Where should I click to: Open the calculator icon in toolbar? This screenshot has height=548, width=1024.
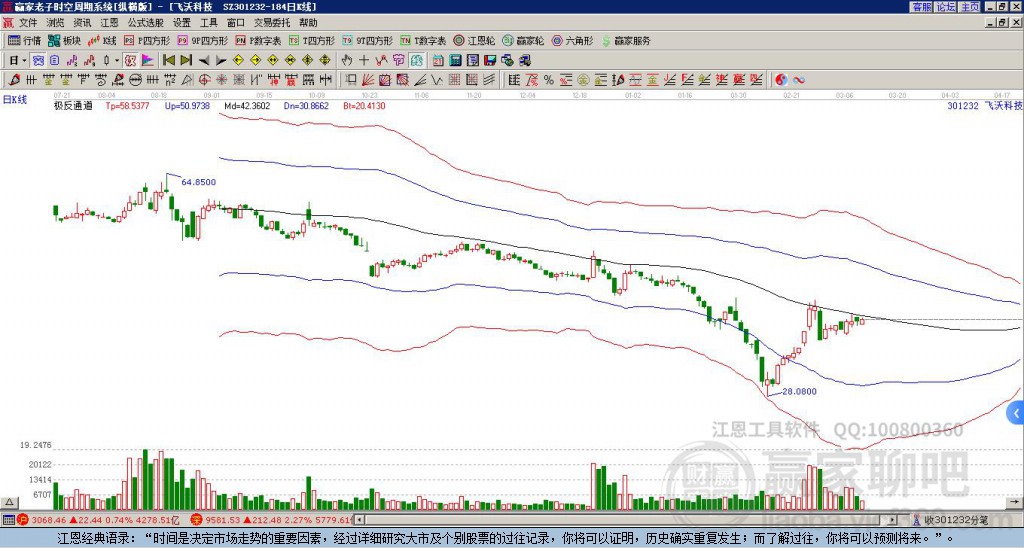(455, 61)
